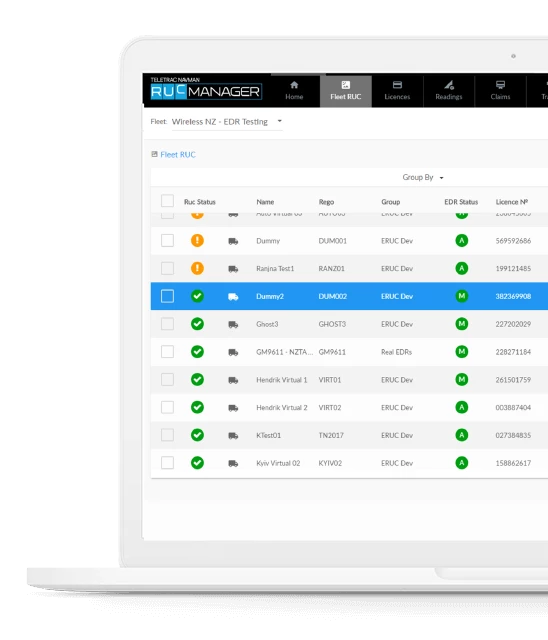548x640 pixels.
Task: Click the GM9611 truck icon
Action: pos(233,352)
